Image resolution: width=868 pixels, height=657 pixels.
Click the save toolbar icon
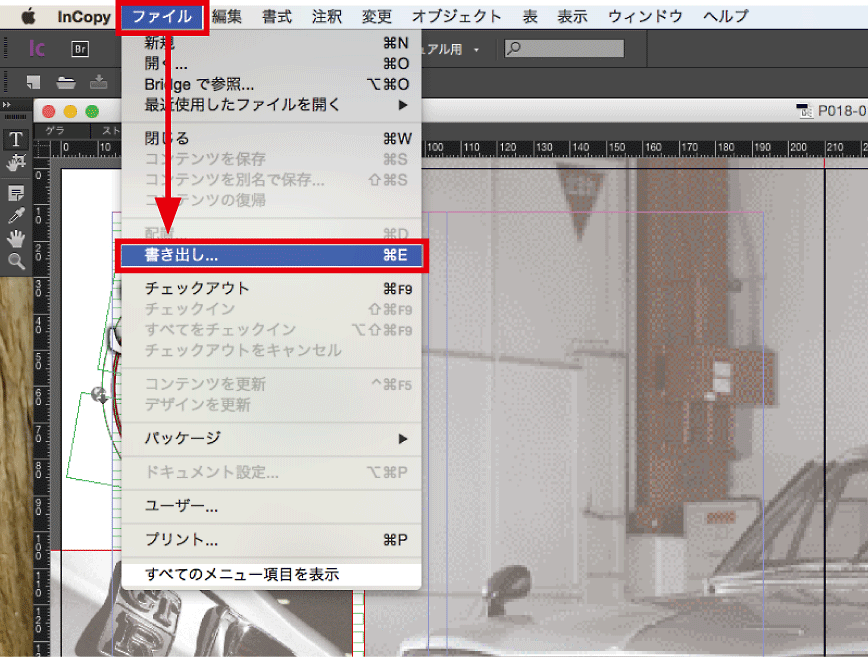click(x=98, y=82)
